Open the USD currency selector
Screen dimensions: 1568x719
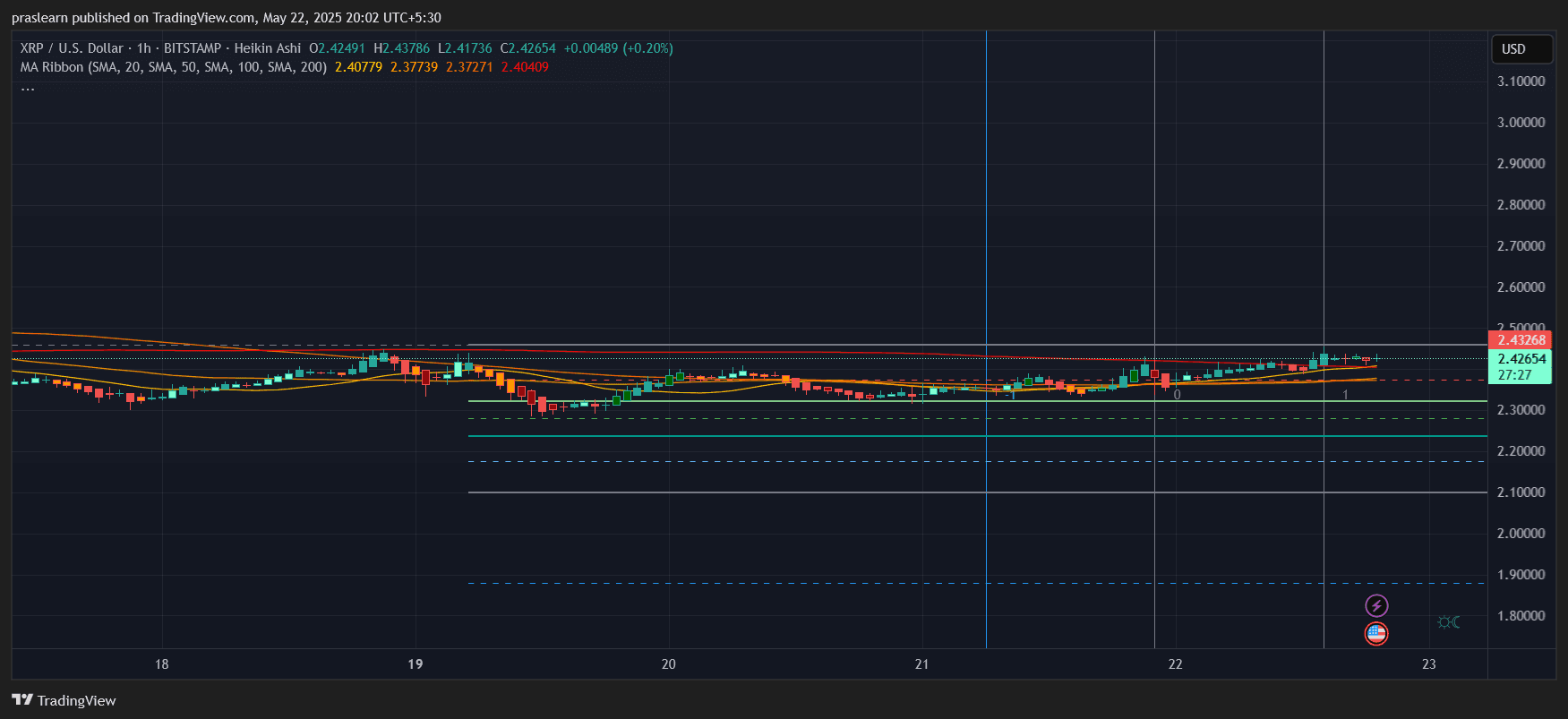coord(1521,49)
